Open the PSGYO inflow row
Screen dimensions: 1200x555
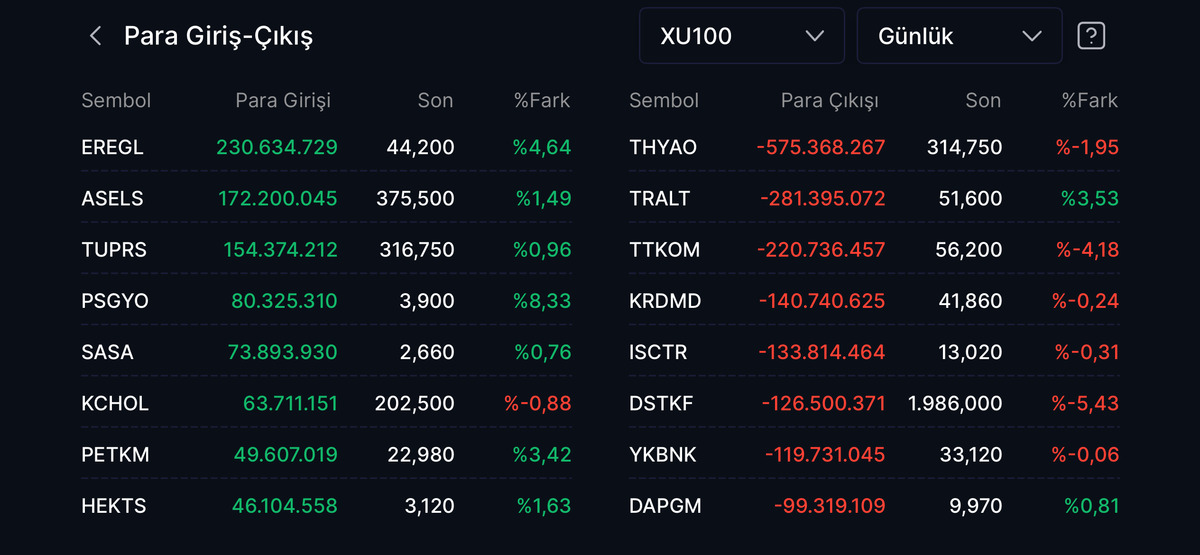326,301
